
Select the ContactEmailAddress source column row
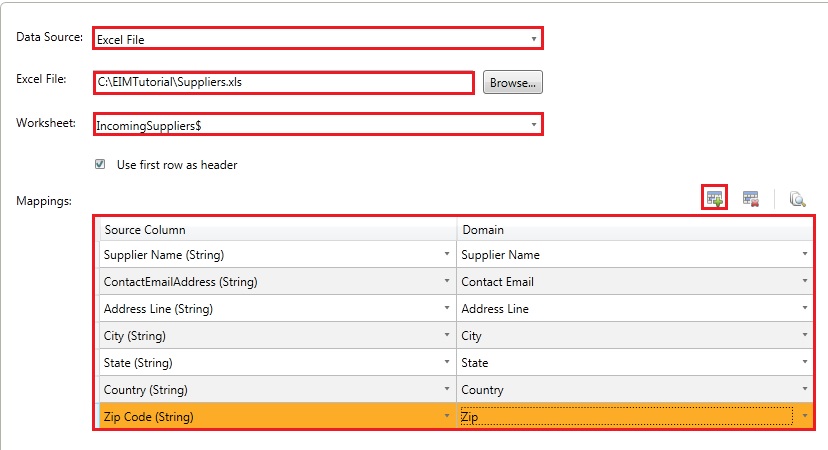270,282
